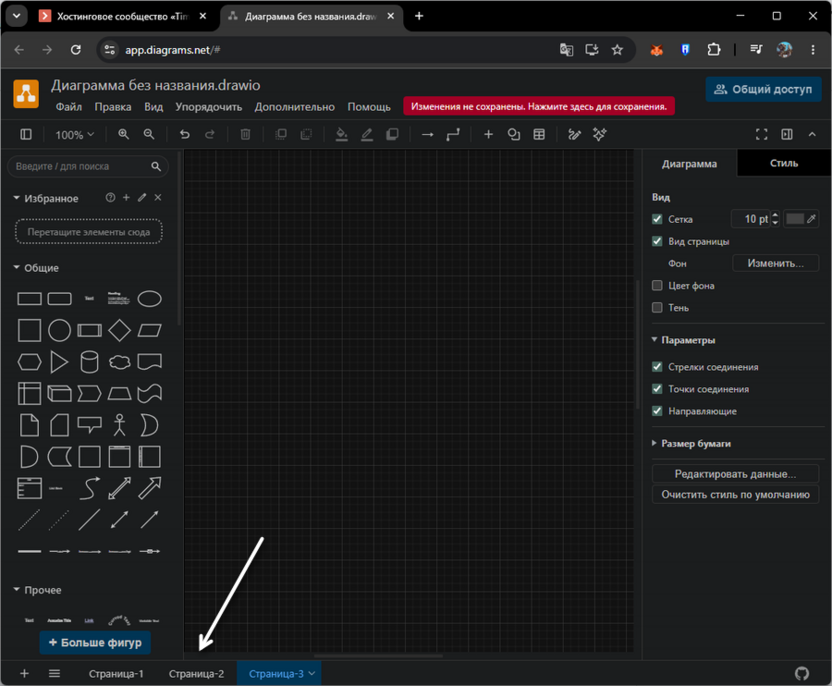The width and height of the screenshot is (832, 686).
Task: Select the waypoints connector style icon
Action: point(453,134)
